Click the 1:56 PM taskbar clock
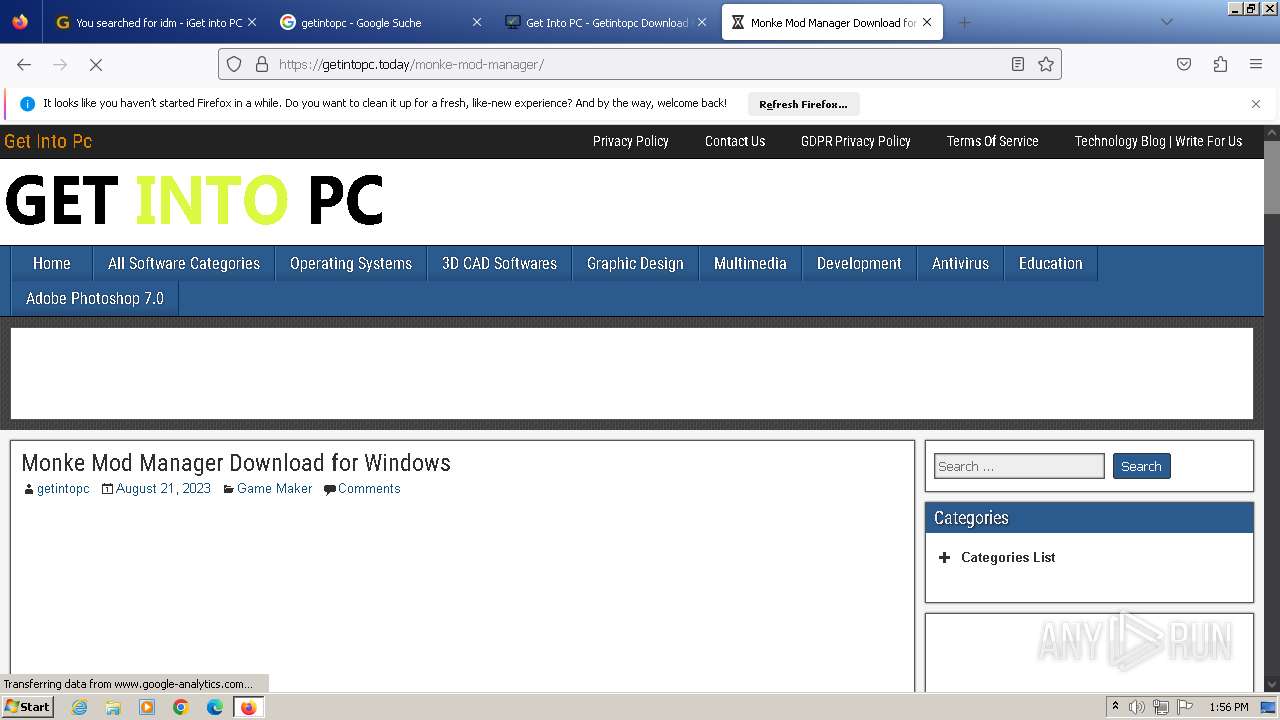1280x720 pixels. (x=1229, y=707)
